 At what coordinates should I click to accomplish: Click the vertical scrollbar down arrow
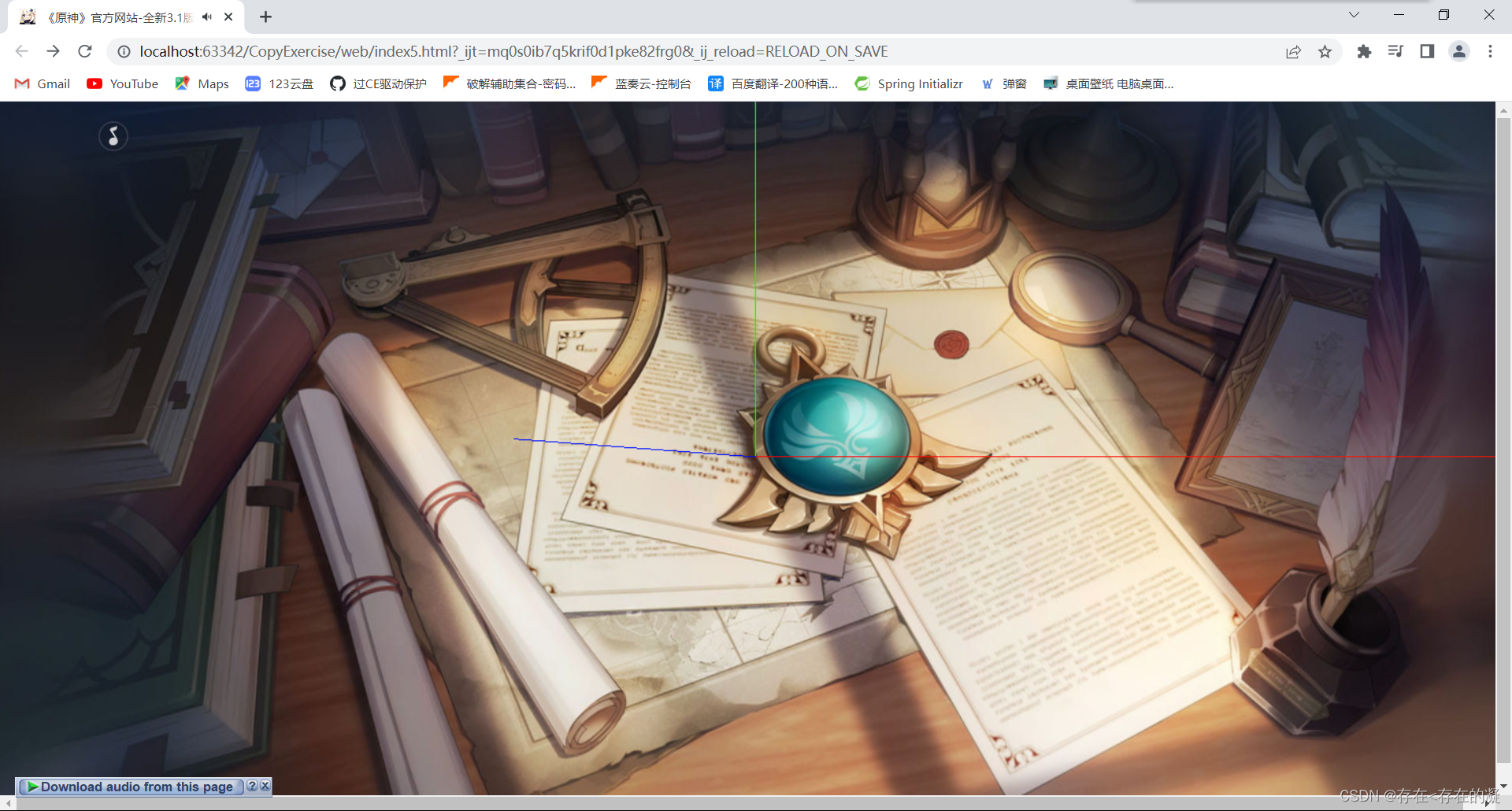pyautogui.click(x=1503, y=786)
